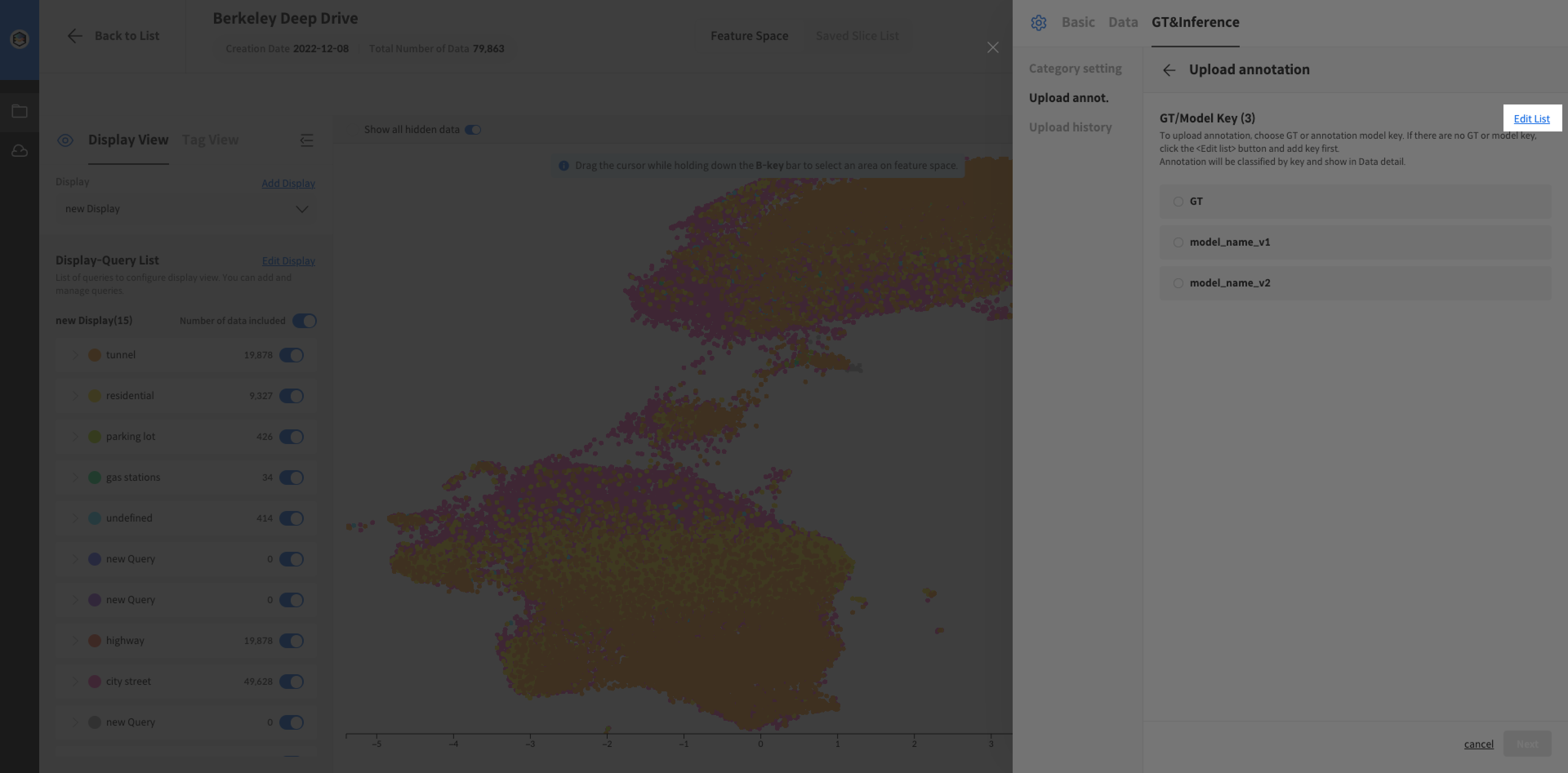The height and width of the screenshot is (773, 1568).
Task: Open the cloud icon in left sidebar
Action: (x=20, y=150)
